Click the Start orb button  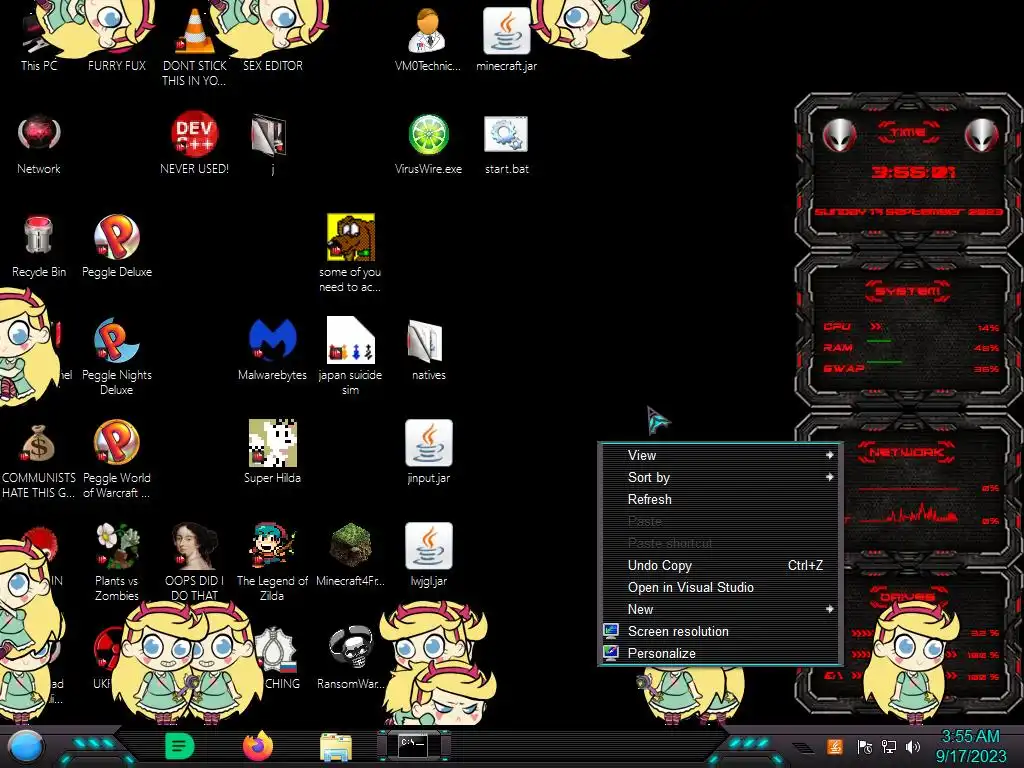tap(26, 747)
